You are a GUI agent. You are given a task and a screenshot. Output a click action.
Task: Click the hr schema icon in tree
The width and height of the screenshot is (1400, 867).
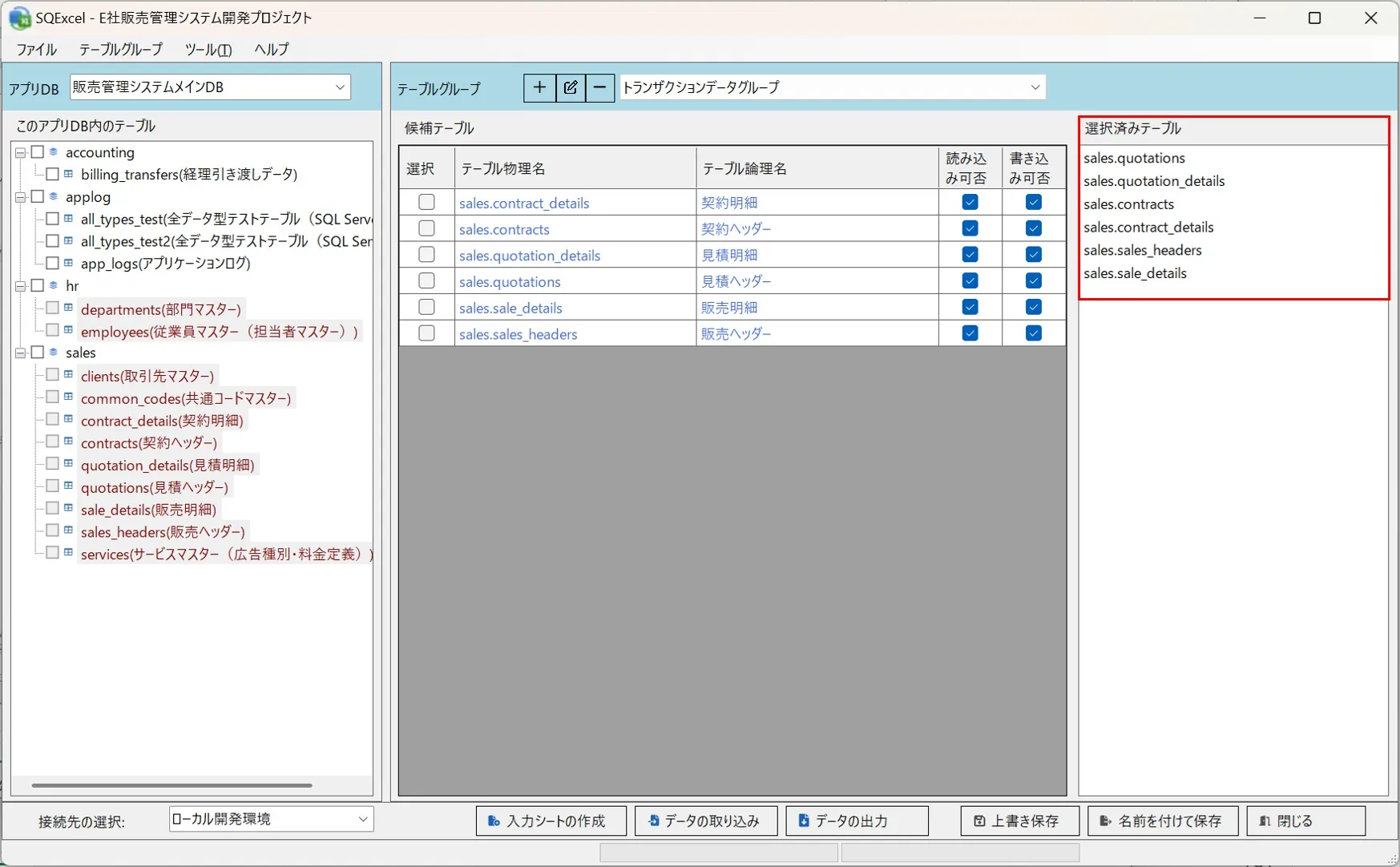click(54, 285)
